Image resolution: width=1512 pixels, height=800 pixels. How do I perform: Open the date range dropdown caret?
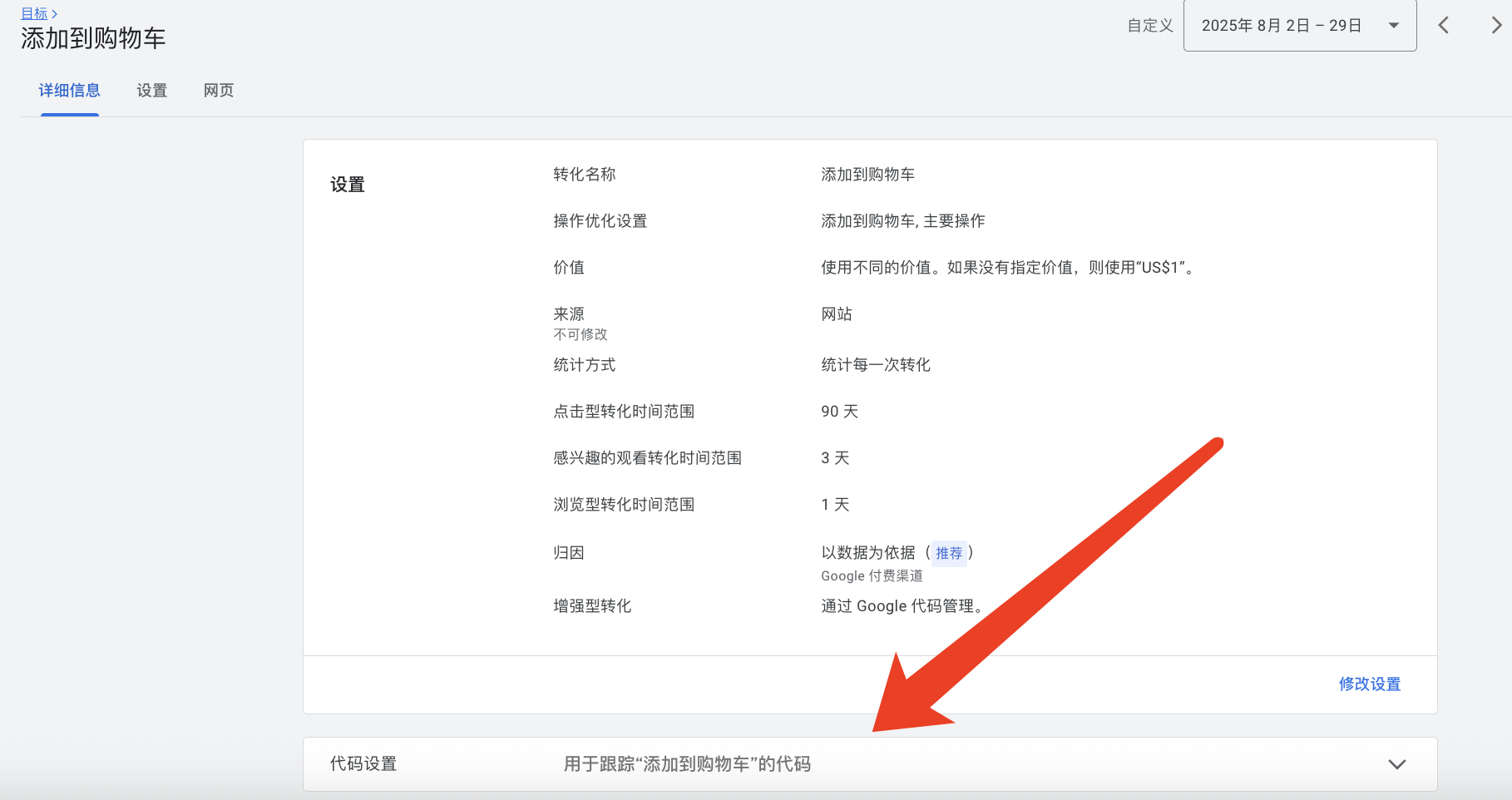point(1394,26)
